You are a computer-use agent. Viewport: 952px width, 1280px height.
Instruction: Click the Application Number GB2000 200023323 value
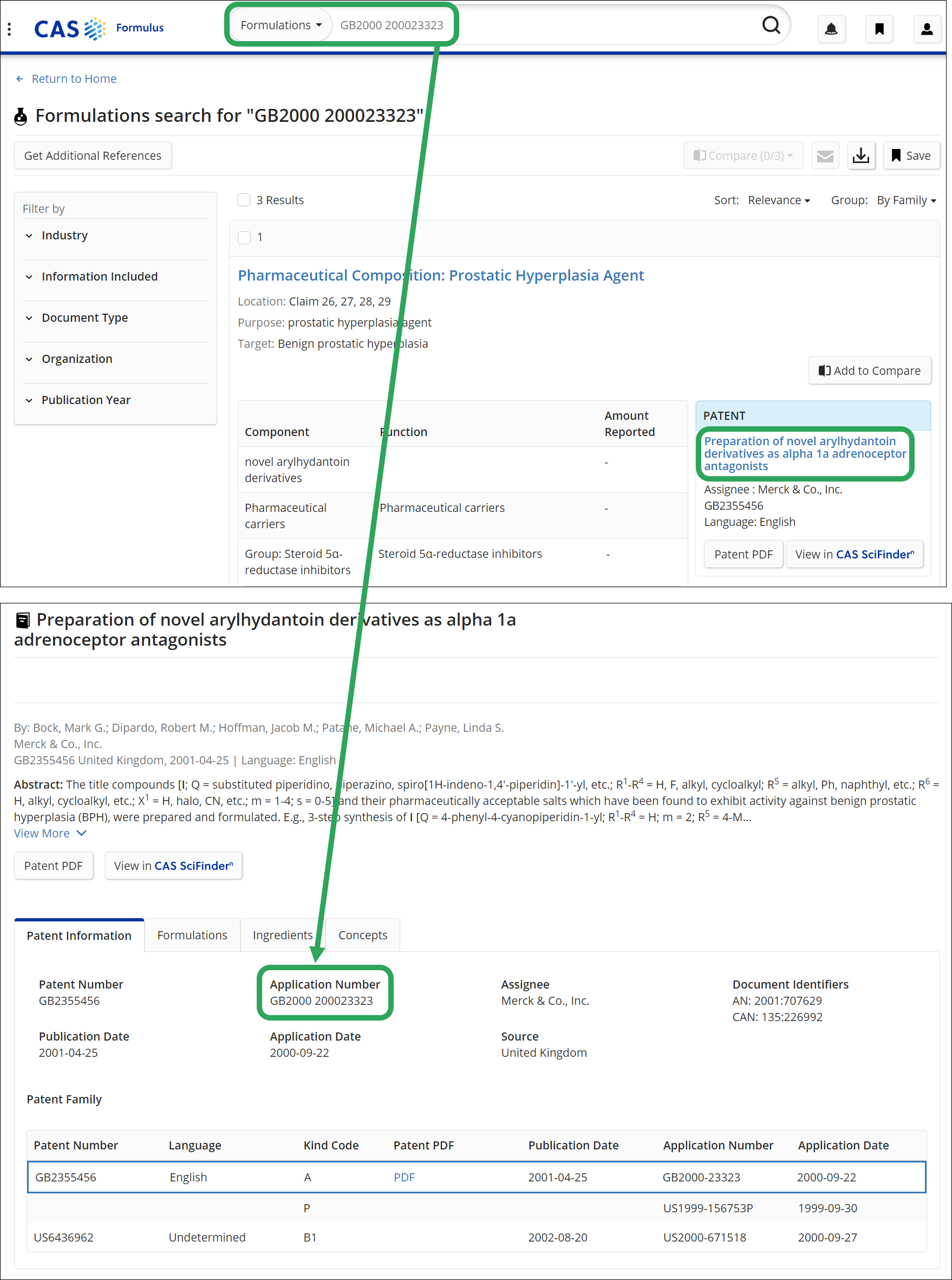321,1000
